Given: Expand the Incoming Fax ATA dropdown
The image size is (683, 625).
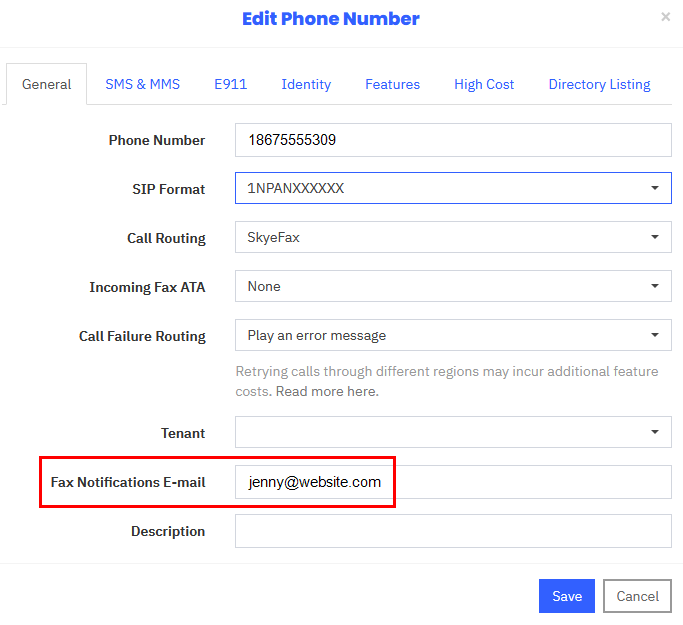Looking at the screenshot, I should click(x=453, y=286).
